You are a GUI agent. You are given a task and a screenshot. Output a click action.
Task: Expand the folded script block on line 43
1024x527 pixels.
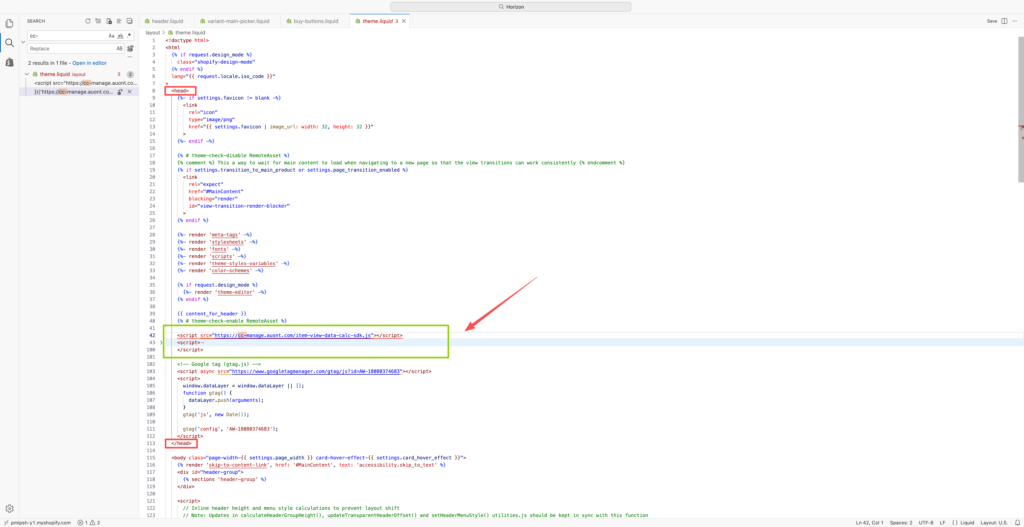(x=161, y=342)
